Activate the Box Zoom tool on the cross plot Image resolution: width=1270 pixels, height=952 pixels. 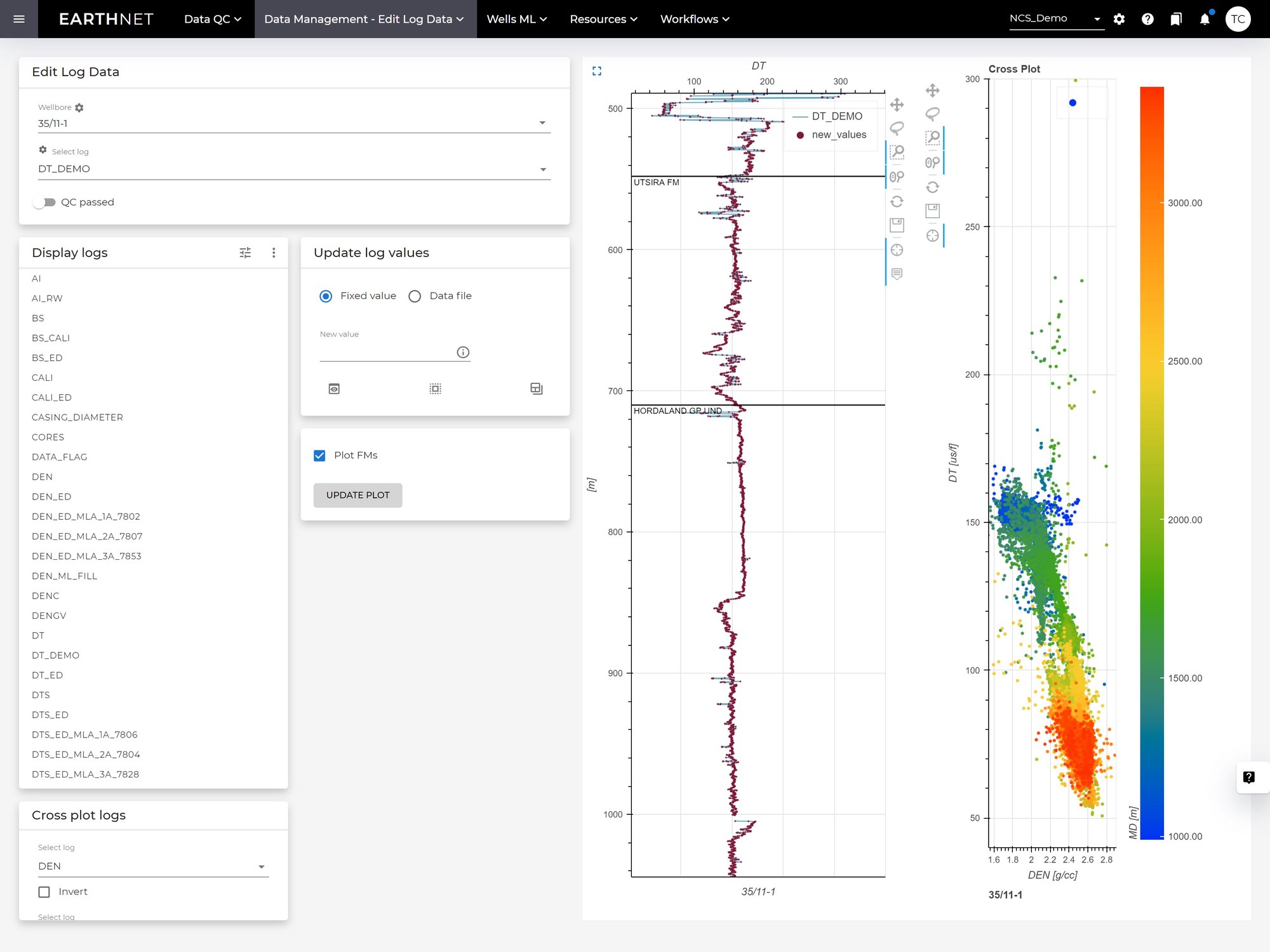[932, 138]
